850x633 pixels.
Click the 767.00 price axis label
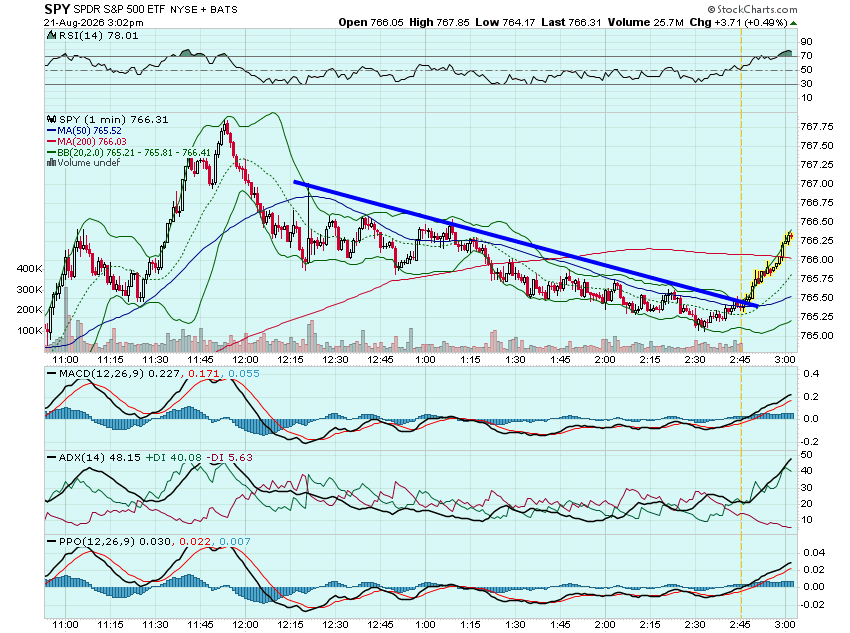point(817,184)
